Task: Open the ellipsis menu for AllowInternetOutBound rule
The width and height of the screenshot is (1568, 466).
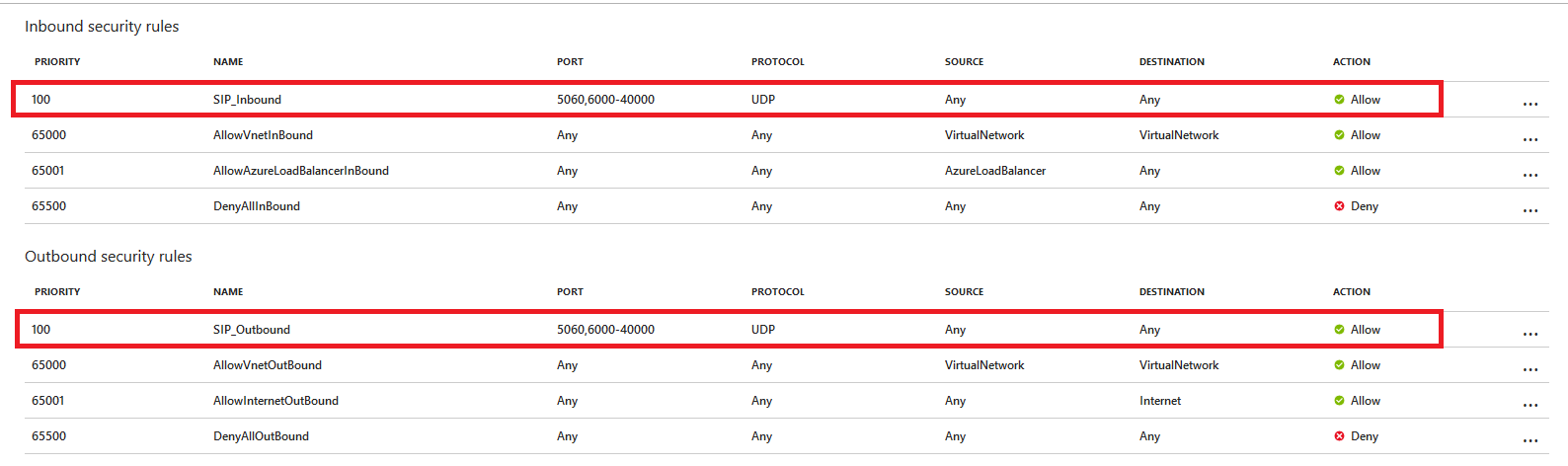Action: point(1529,405)
